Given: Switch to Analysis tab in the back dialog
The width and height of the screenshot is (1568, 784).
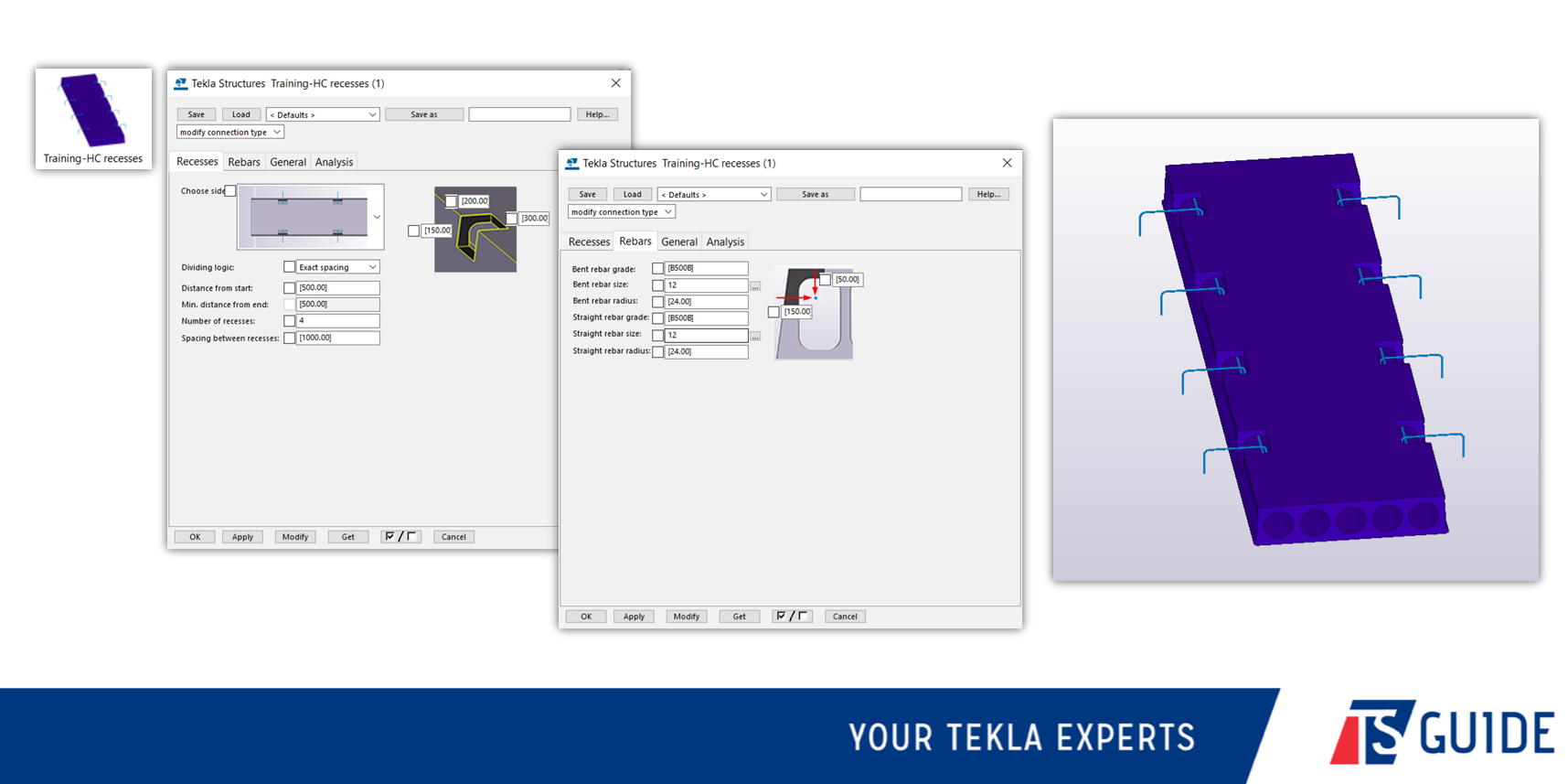Looking at the screenshot, I should (334, 162).
